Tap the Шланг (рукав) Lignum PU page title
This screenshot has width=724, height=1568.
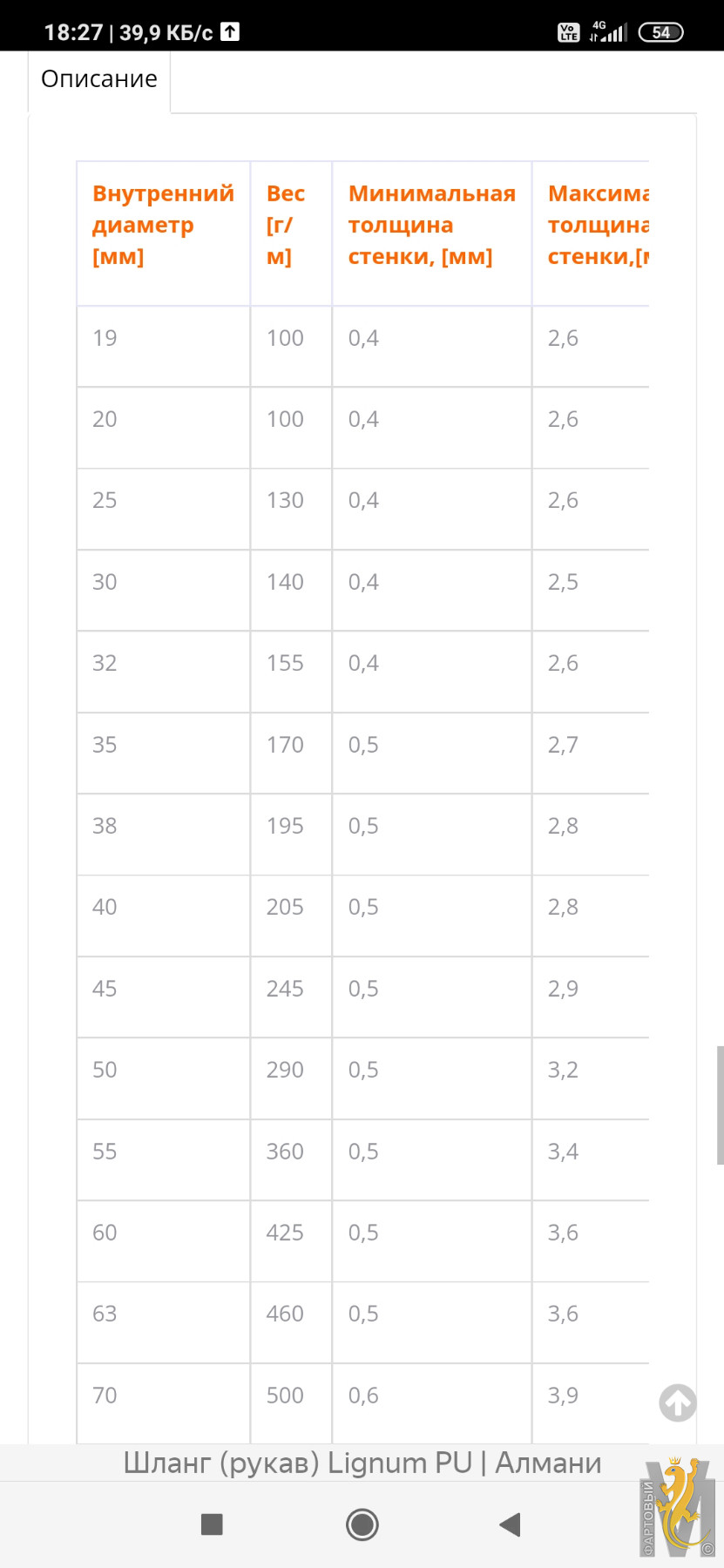pos(362,1463)
